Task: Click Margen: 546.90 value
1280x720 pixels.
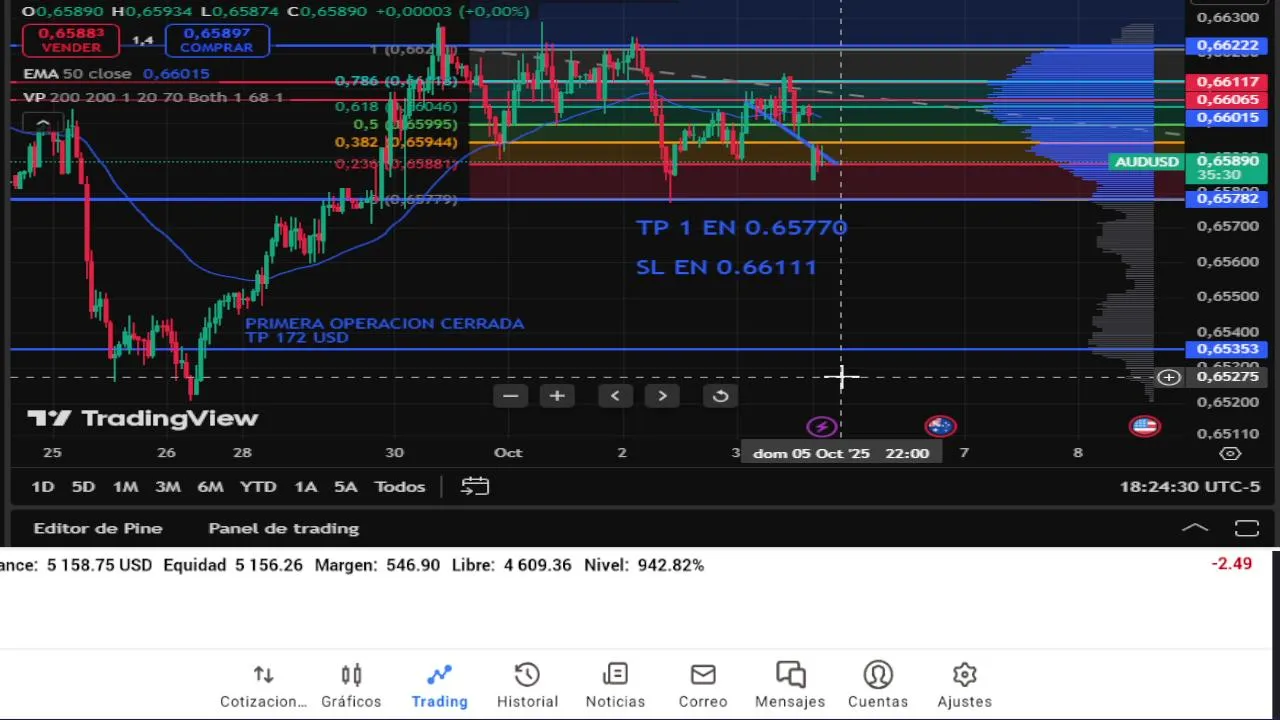Action: coord(377,565)
